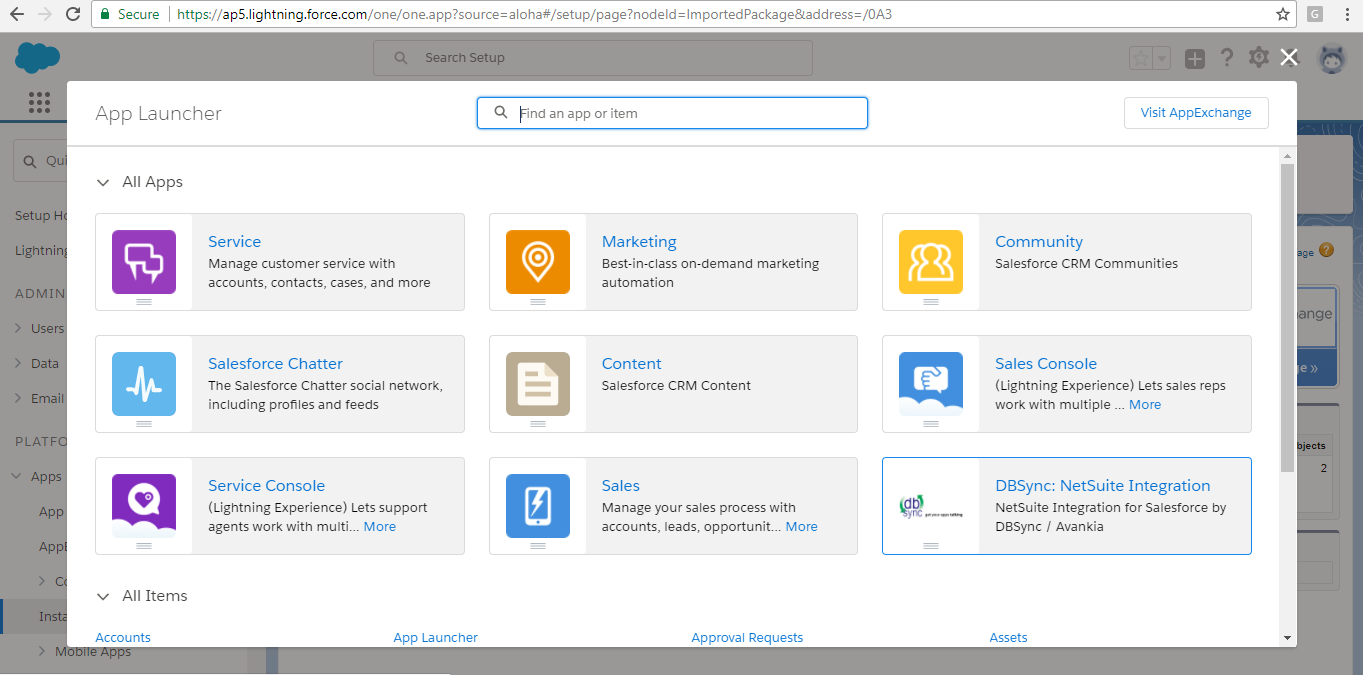Open Salesforce help via question mark icon
The width and height of the screenshot is (1363, 675).
(x=1227, y=57)
